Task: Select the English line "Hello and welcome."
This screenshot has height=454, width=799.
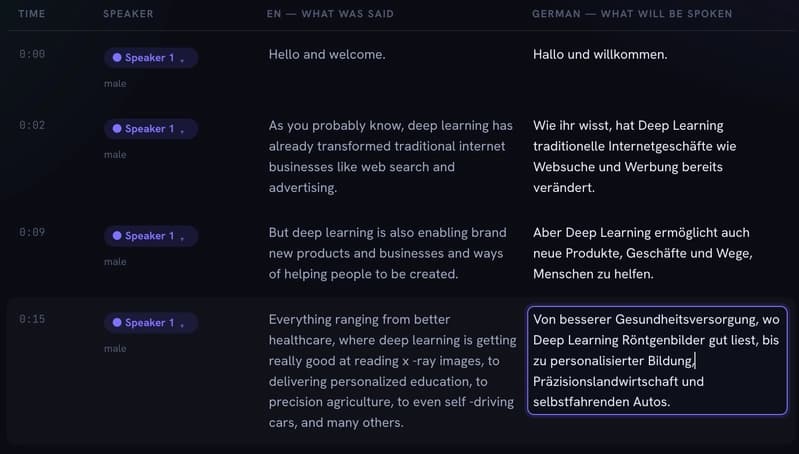Action: click(327, 55)
